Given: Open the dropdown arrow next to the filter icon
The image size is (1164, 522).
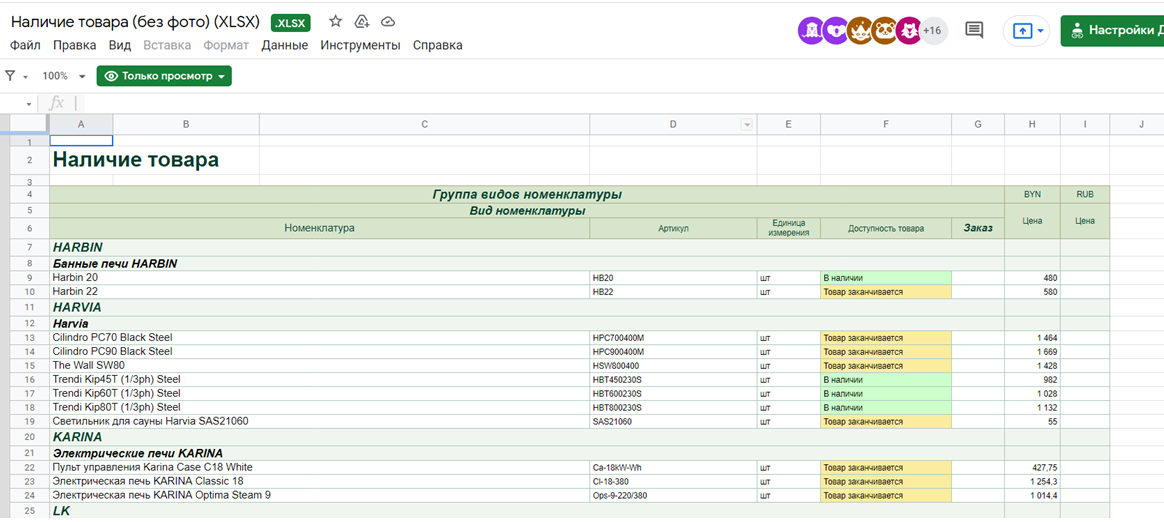Looking at the screenshot, I should tap(25, 76).
